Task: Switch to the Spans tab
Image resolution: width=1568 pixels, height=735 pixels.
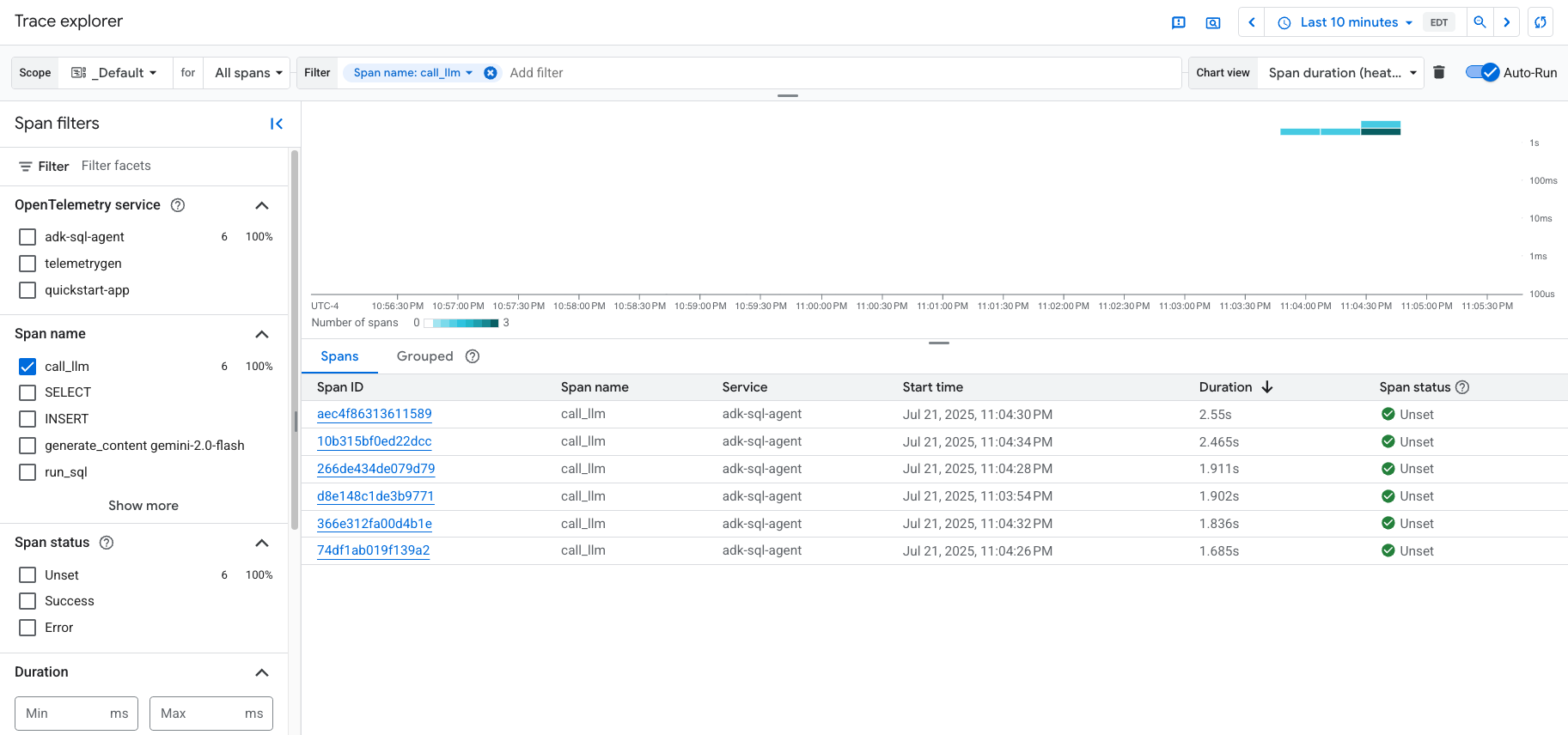Action: 339,356
